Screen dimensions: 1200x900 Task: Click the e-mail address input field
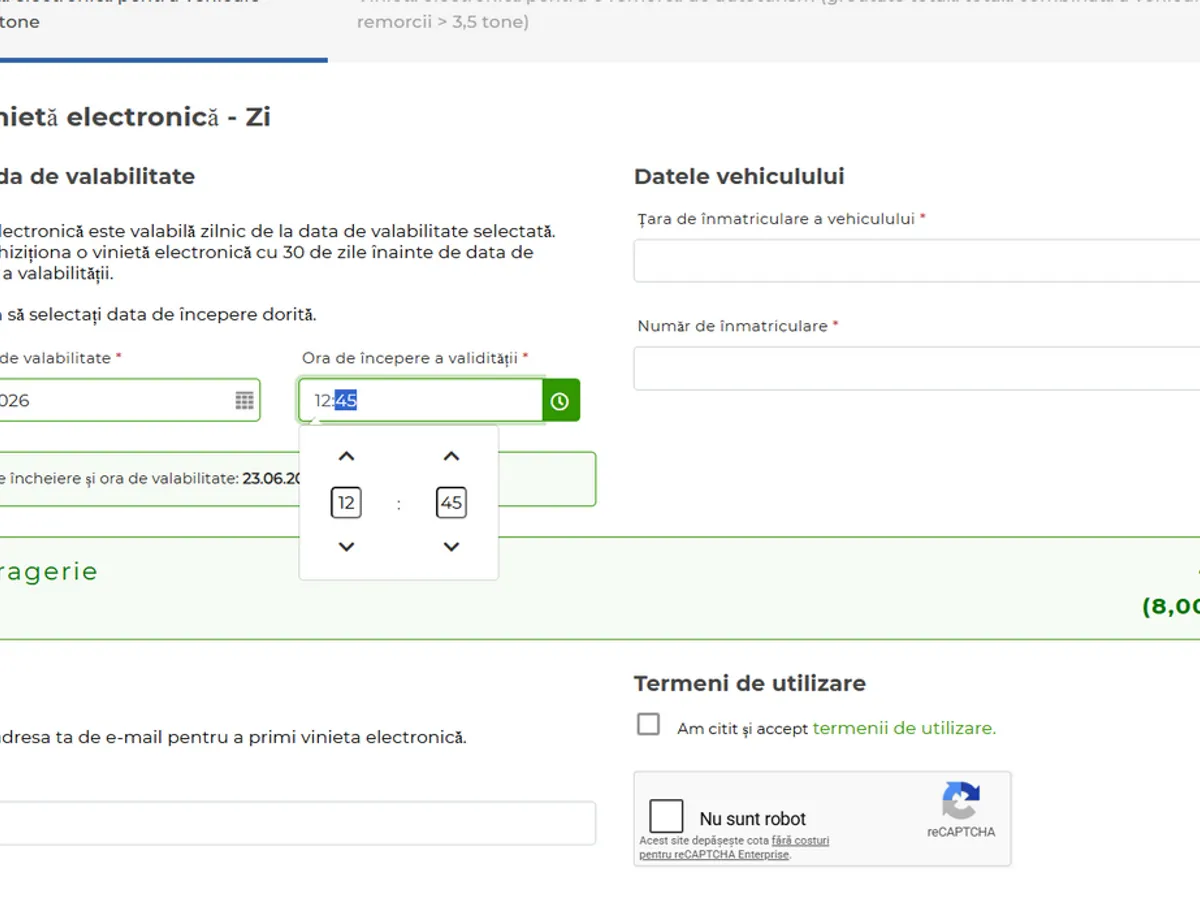pos(298,823)
